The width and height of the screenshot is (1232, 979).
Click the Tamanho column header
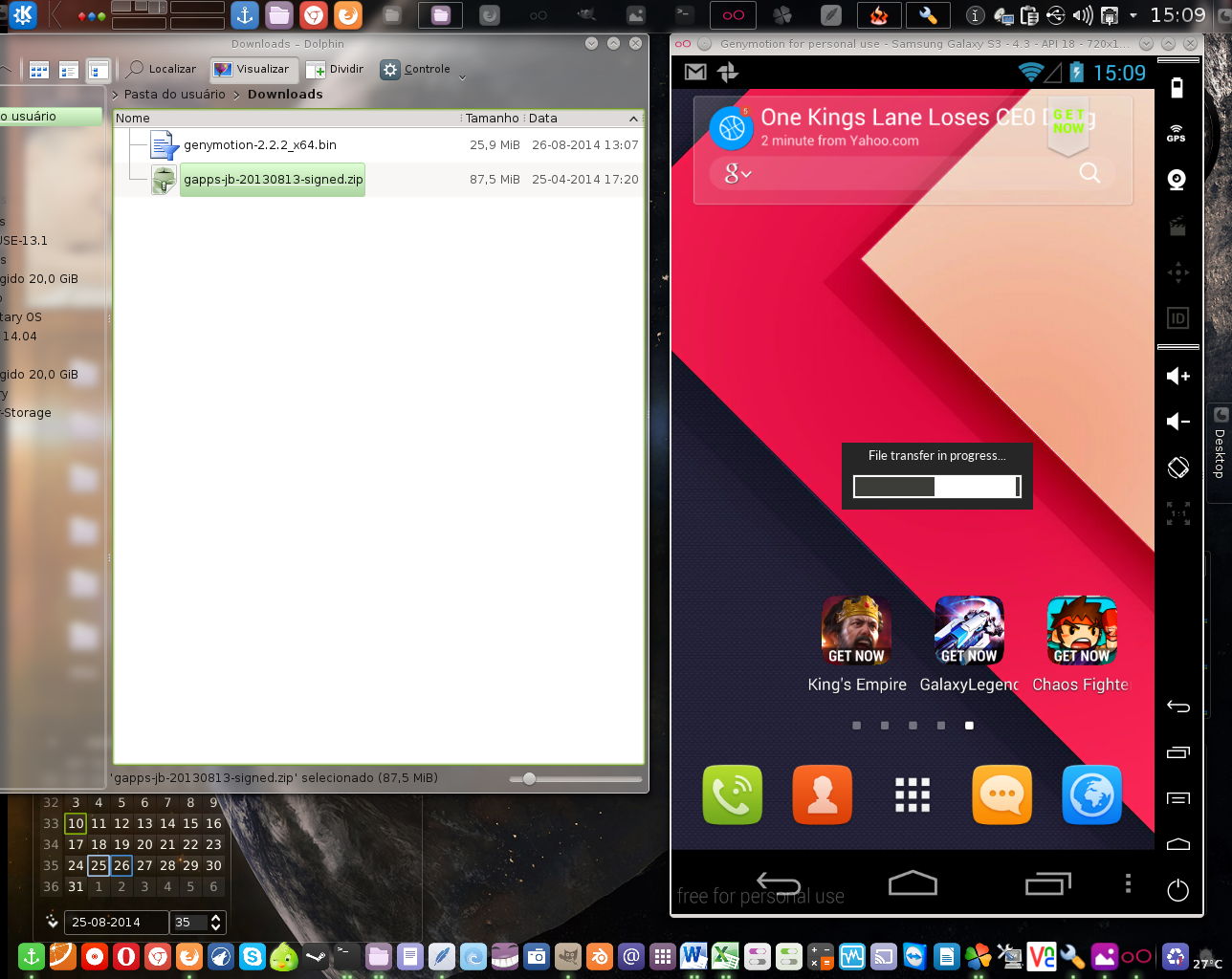click(x=492, y=119)
